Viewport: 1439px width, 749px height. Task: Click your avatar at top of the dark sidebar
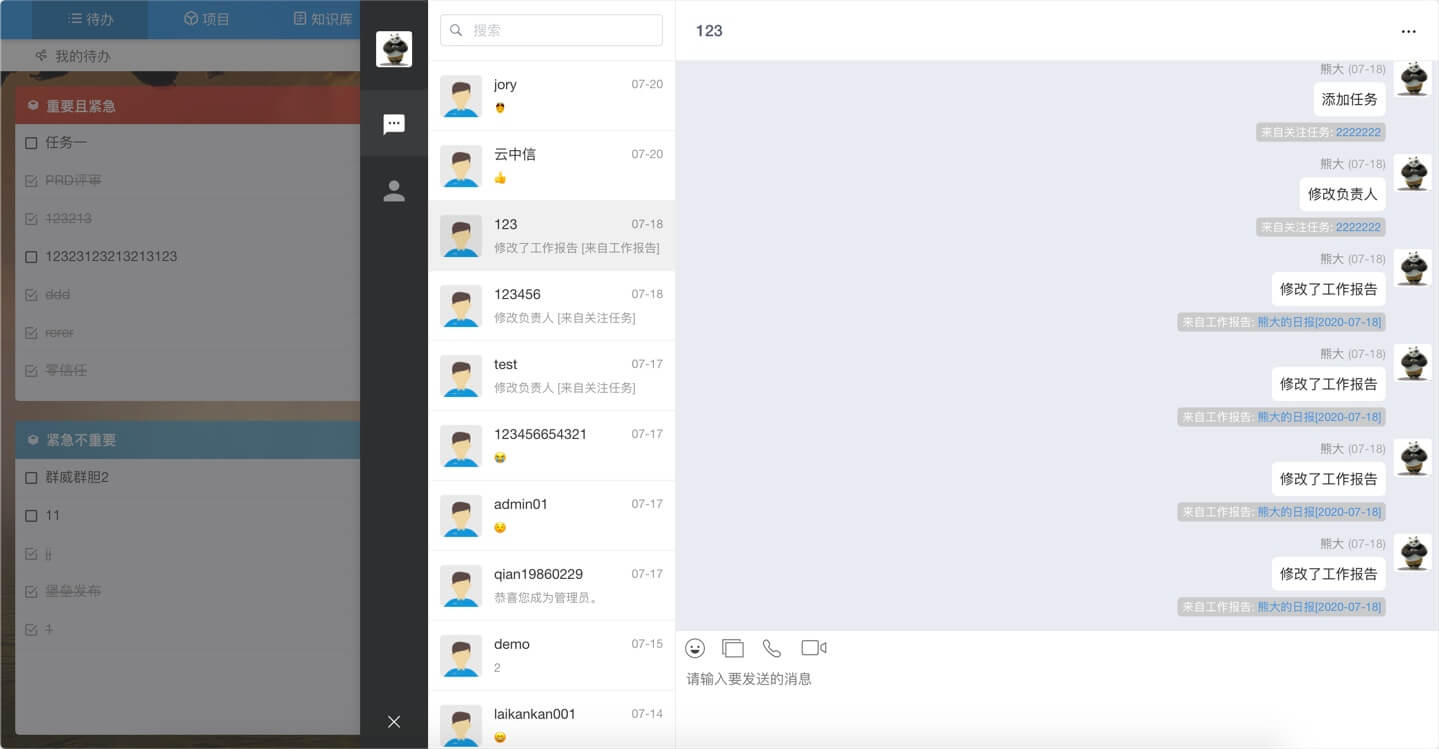pyautogui.click(x=394, y=48)
